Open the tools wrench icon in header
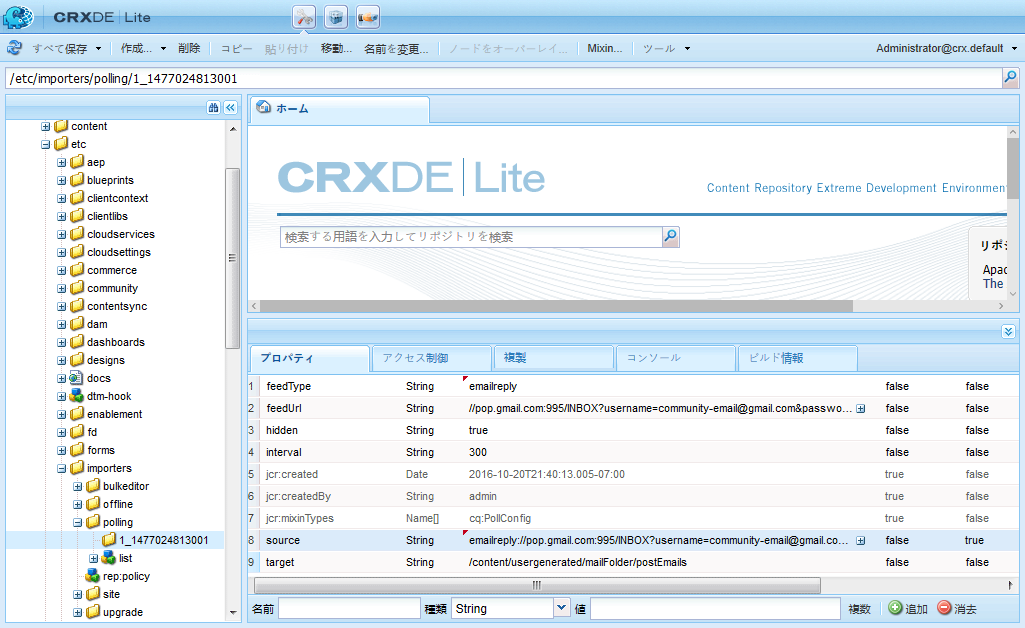1025x628 pixels. pyautogui.click(x=304, y=18)
